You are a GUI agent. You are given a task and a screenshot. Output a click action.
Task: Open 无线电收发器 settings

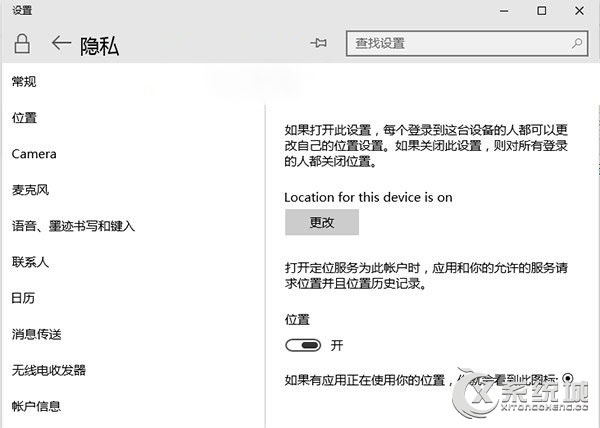[49, 370]
